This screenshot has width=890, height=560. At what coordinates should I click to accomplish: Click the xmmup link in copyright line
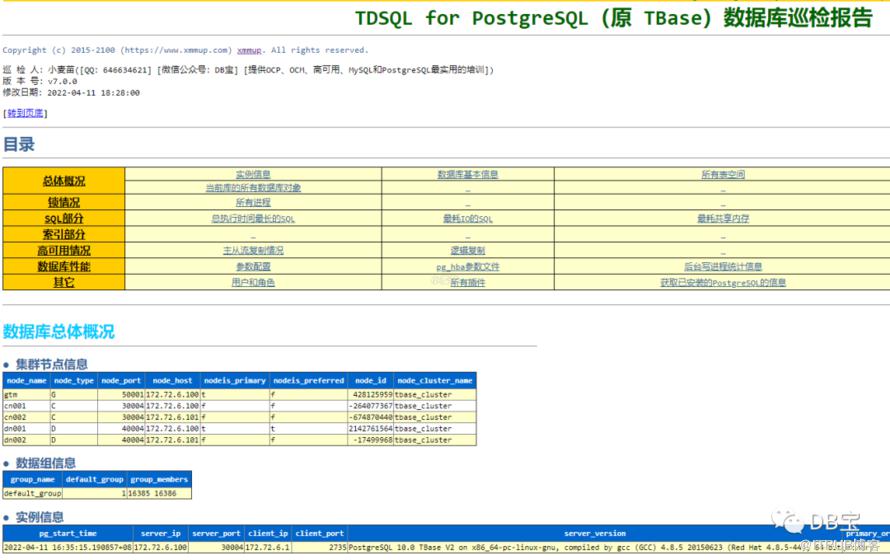tap(249, 50)
